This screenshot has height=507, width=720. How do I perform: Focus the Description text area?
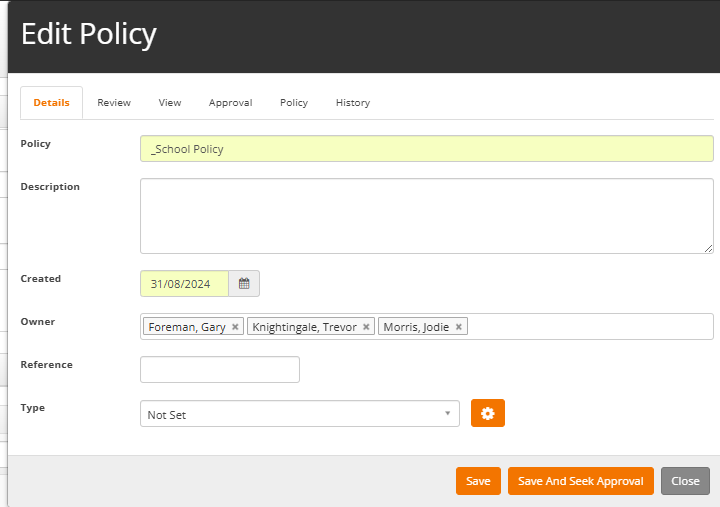tap(426, 216)
